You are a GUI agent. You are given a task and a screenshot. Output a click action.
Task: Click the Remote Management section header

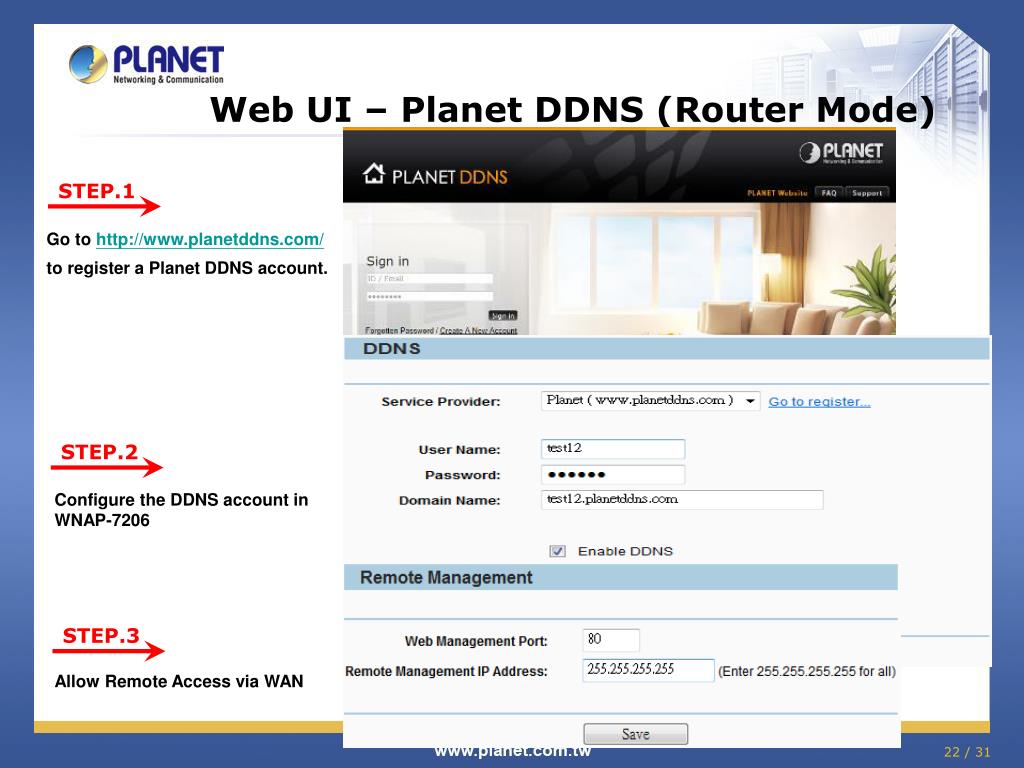[x=620, y=577]
